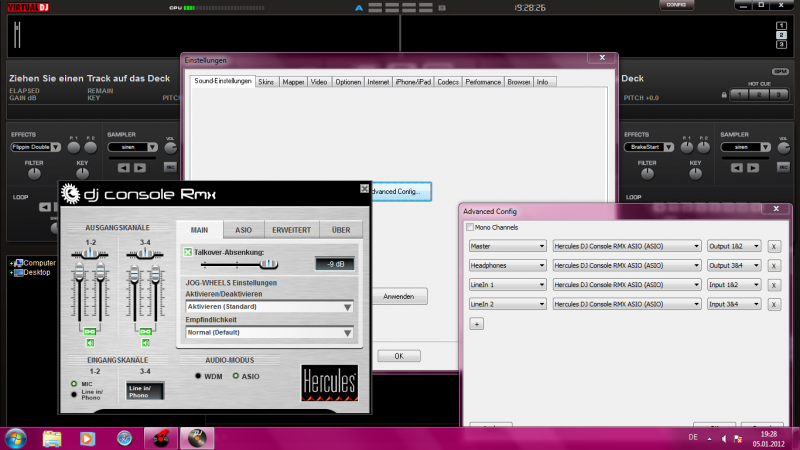
Task: Open Windows Start menu
Action: (x=15, y=438)
